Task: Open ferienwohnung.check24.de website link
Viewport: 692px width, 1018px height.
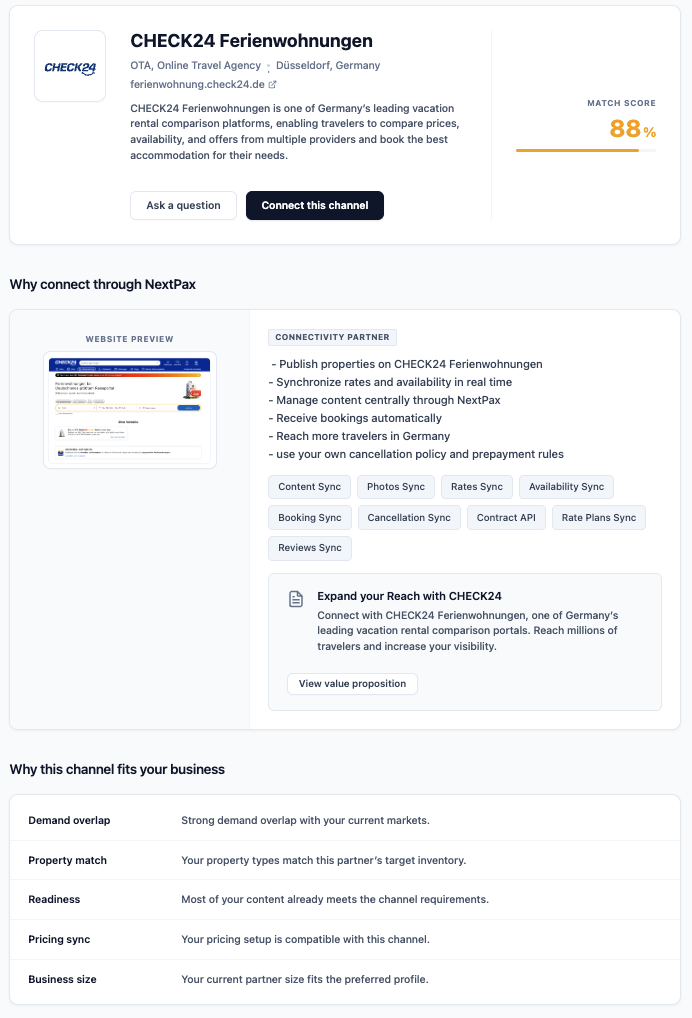Action: click(197, 84)
